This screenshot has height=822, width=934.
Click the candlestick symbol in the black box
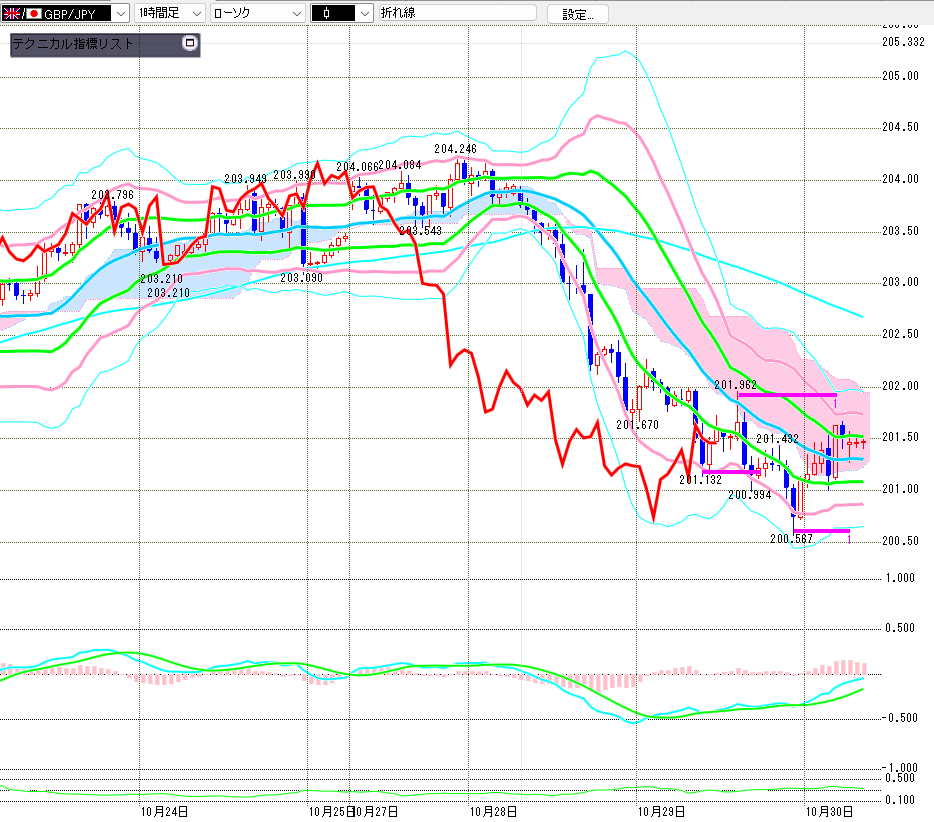point(326,14)
